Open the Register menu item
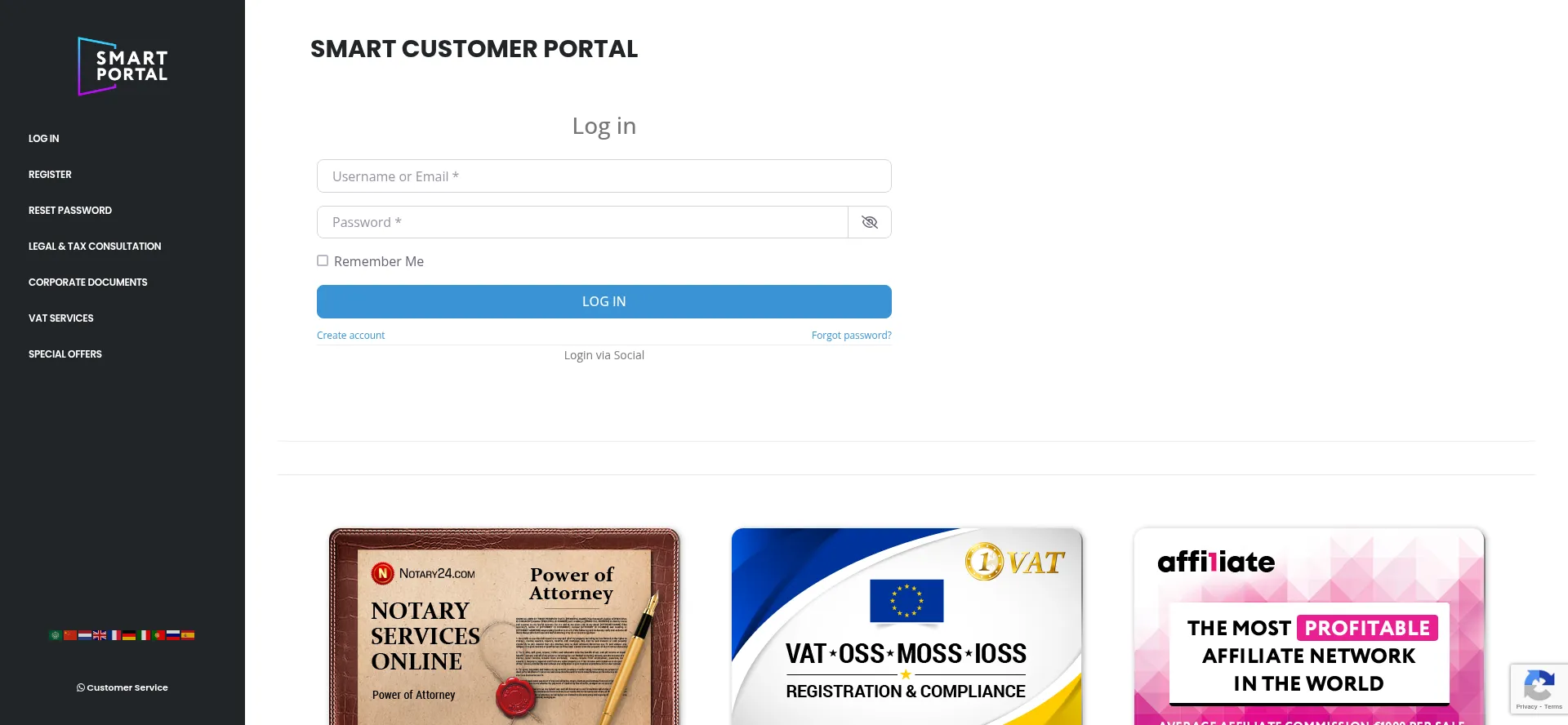 pos(50,175)
